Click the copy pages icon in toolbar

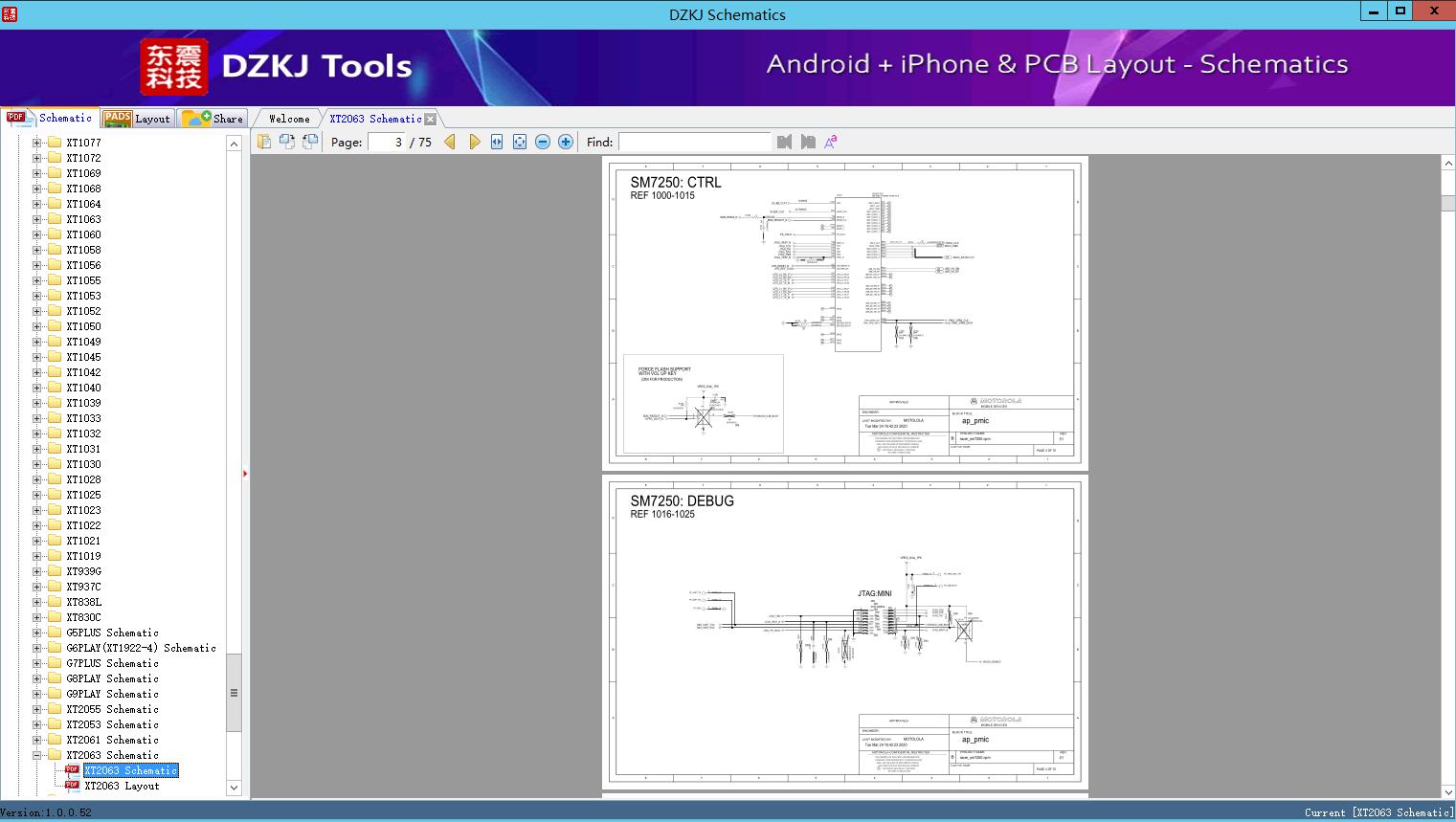[264, 142]
